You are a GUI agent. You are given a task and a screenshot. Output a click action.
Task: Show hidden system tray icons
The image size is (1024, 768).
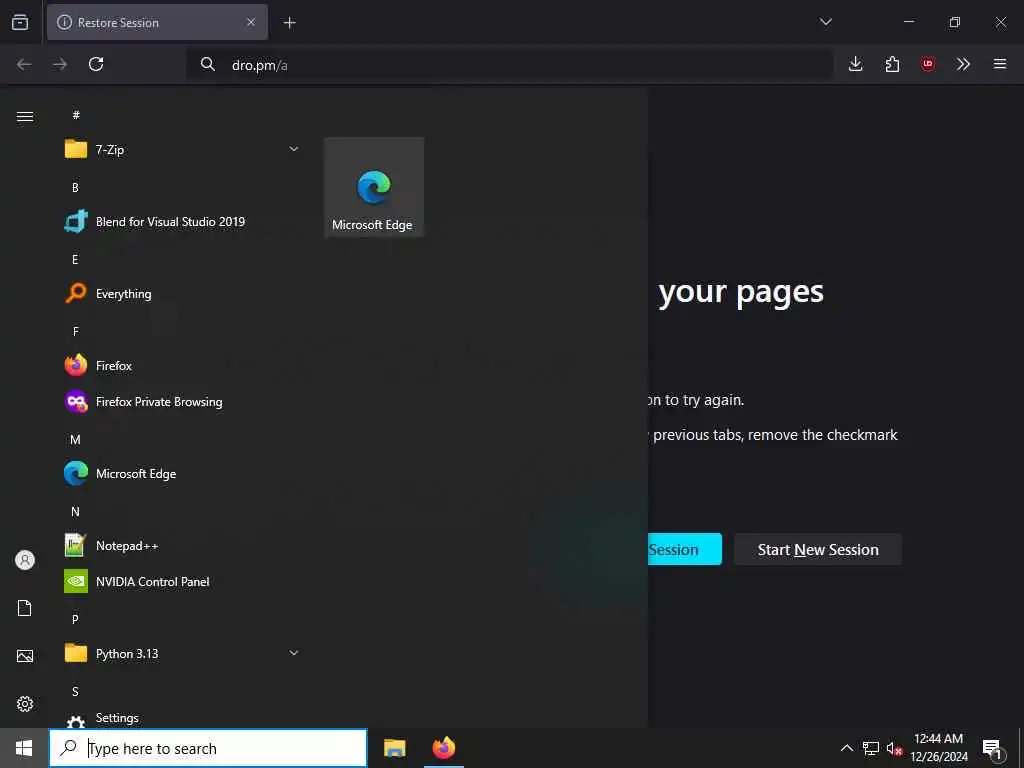point(846,748)
